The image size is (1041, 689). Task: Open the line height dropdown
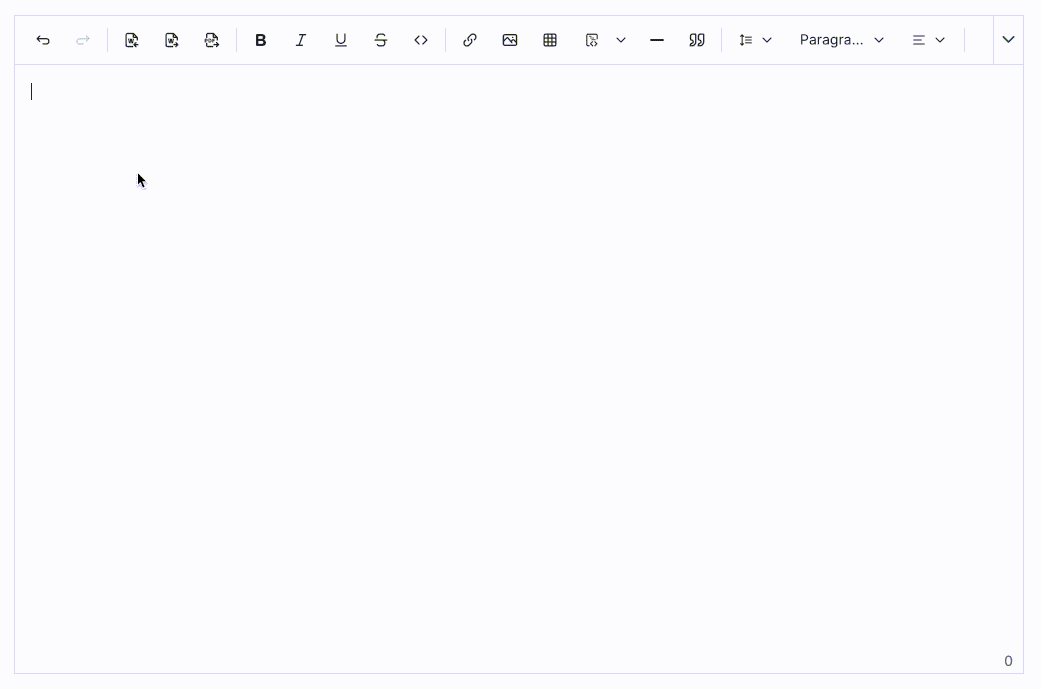tap(753, 40)
